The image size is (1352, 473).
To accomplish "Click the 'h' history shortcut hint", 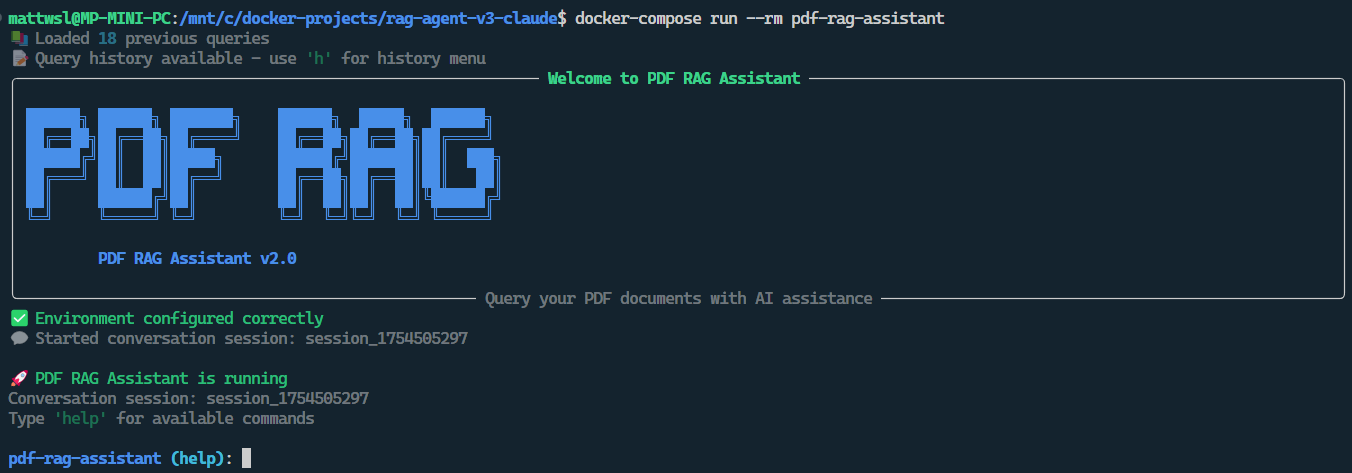I will pyautogui.click(x=319, y=58).
